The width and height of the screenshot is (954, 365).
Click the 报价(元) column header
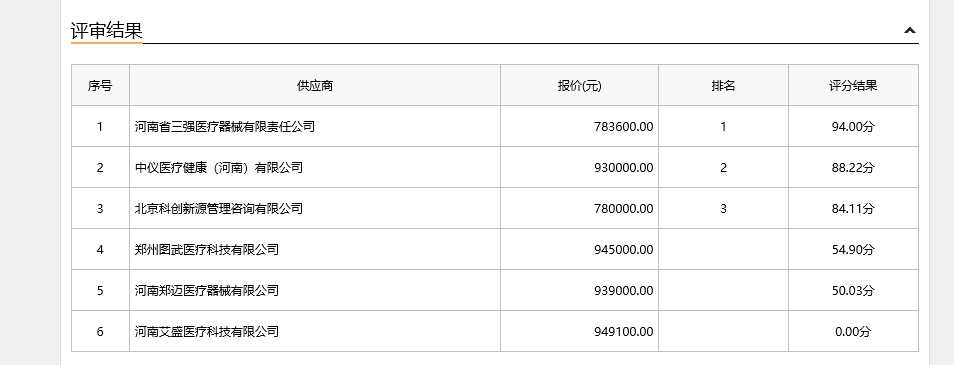click(579, 86)
